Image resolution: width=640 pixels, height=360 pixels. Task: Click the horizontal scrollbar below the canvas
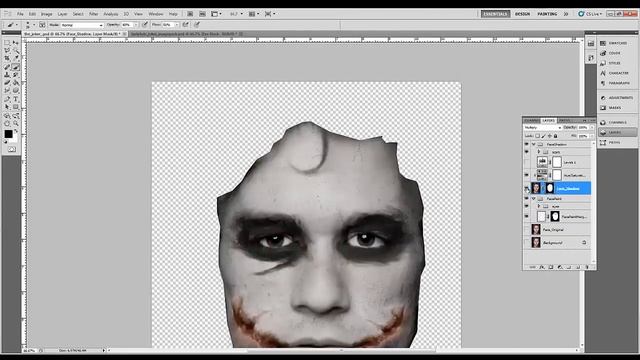pyautogui.click(x=342, y=350)
